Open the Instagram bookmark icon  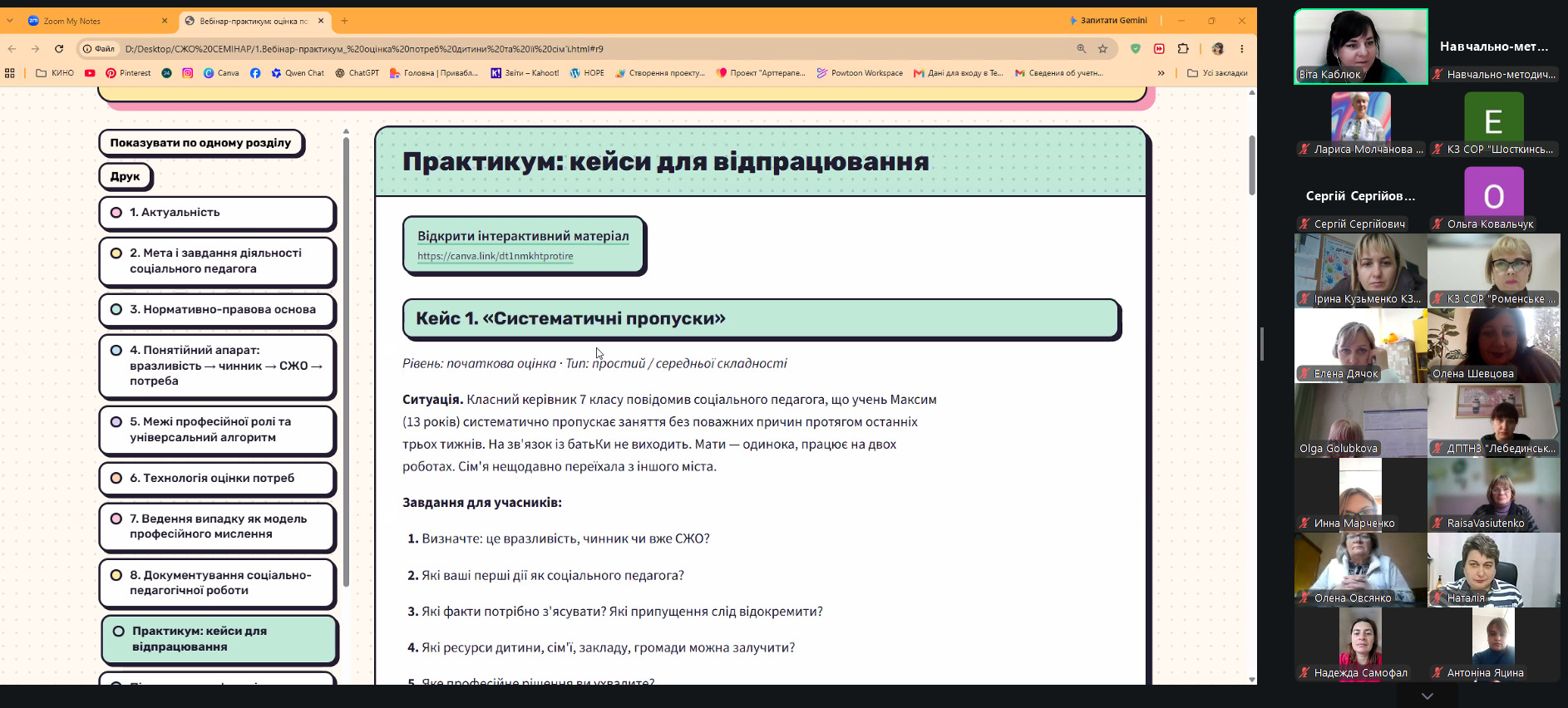[x=188, y=73]
